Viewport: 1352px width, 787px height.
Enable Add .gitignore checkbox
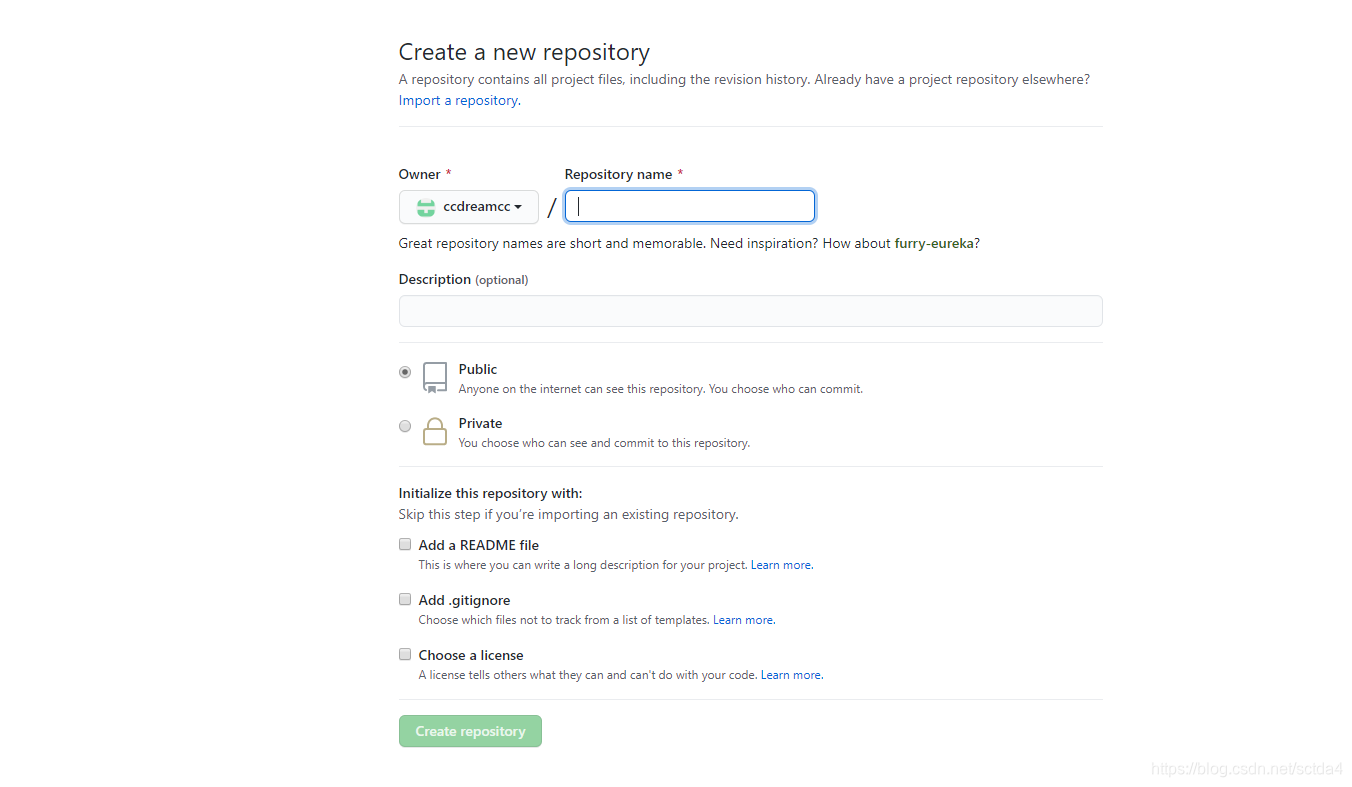[x=405, y=599]
